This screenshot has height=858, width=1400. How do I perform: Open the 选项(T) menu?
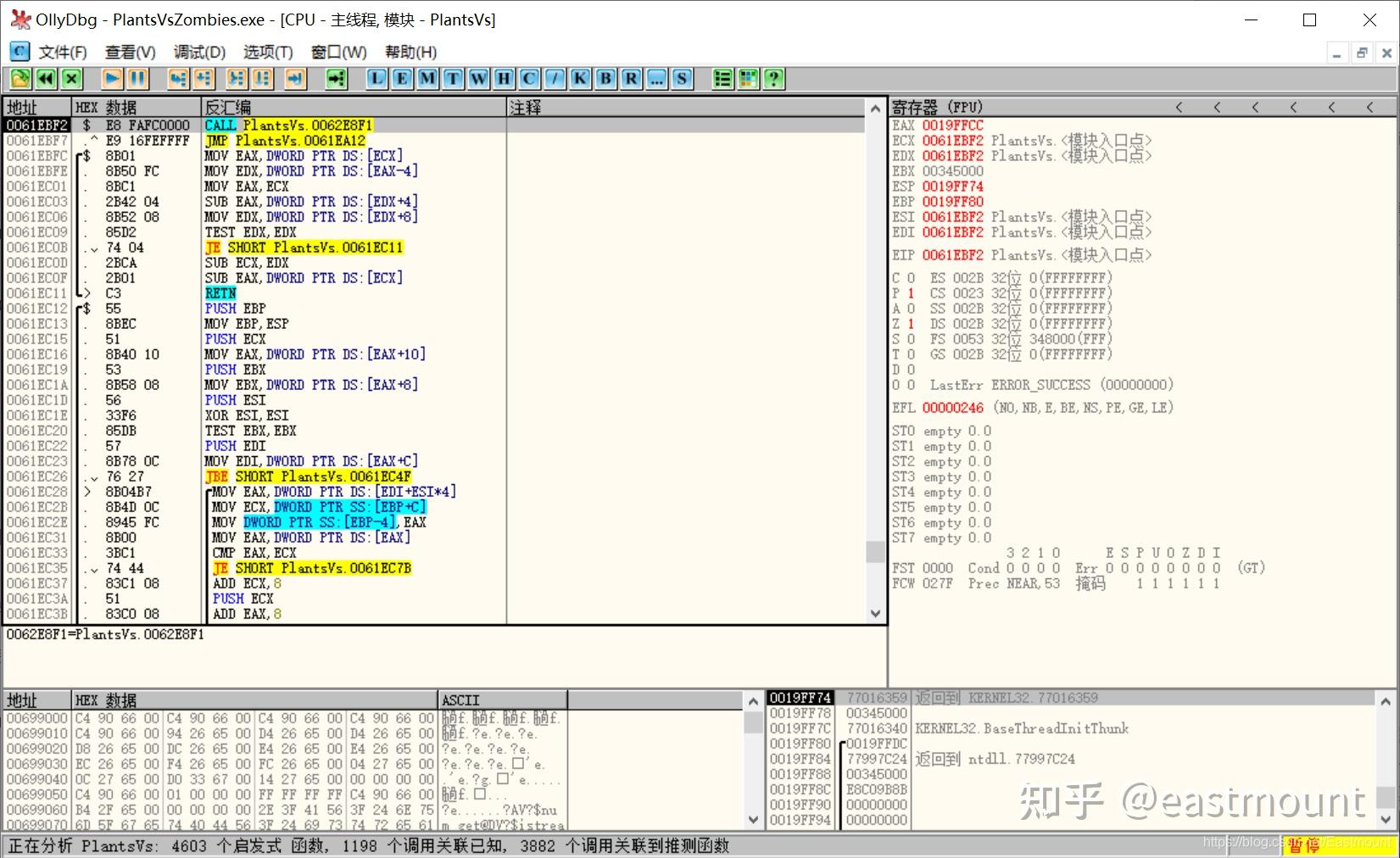point(267,52)
